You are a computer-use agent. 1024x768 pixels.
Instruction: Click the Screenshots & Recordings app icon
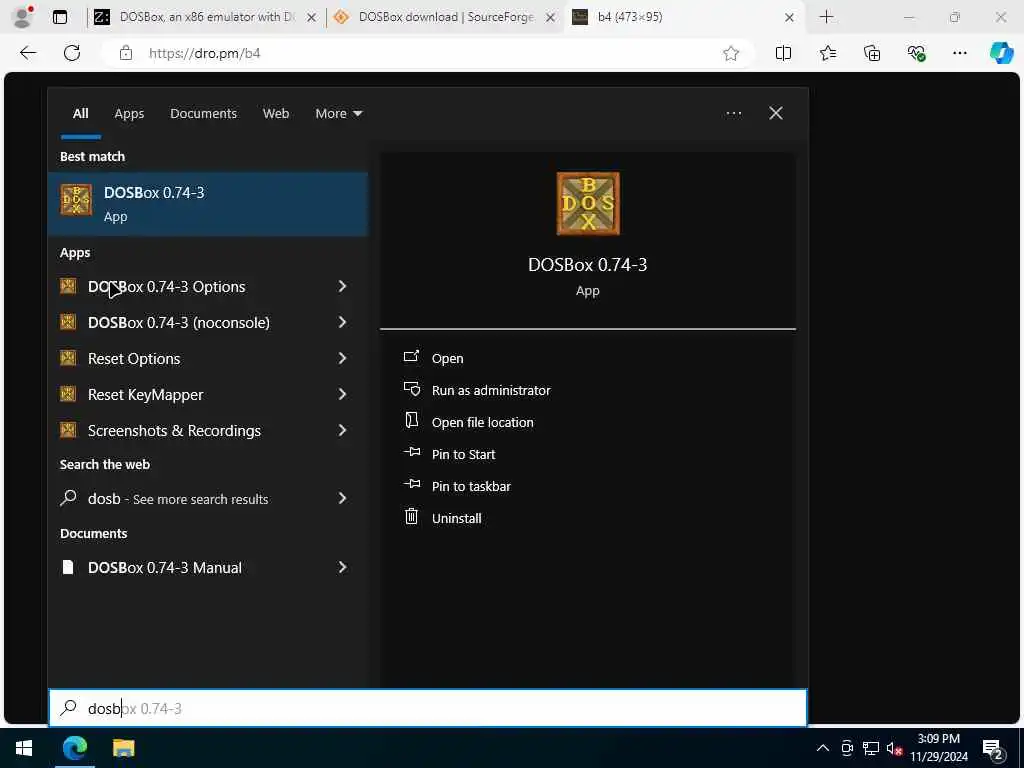tap(68, 429)
